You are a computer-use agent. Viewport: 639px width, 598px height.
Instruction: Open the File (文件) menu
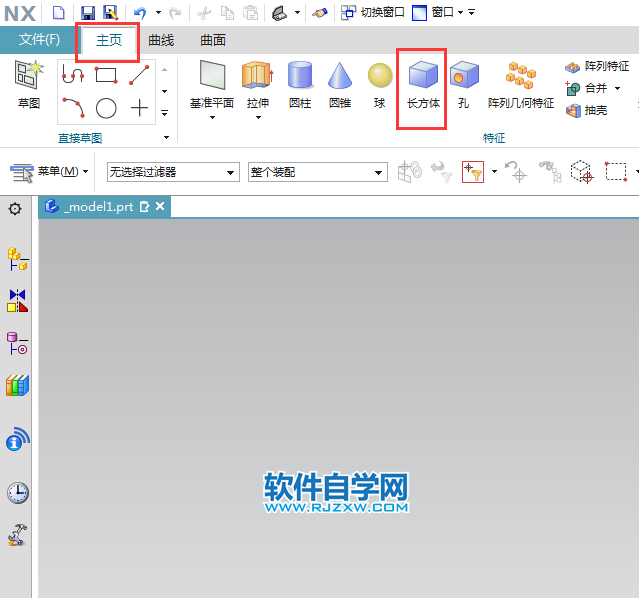(39, 40)
